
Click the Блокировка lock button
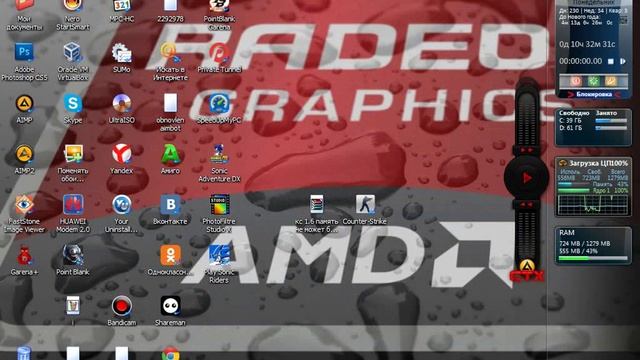593,94
